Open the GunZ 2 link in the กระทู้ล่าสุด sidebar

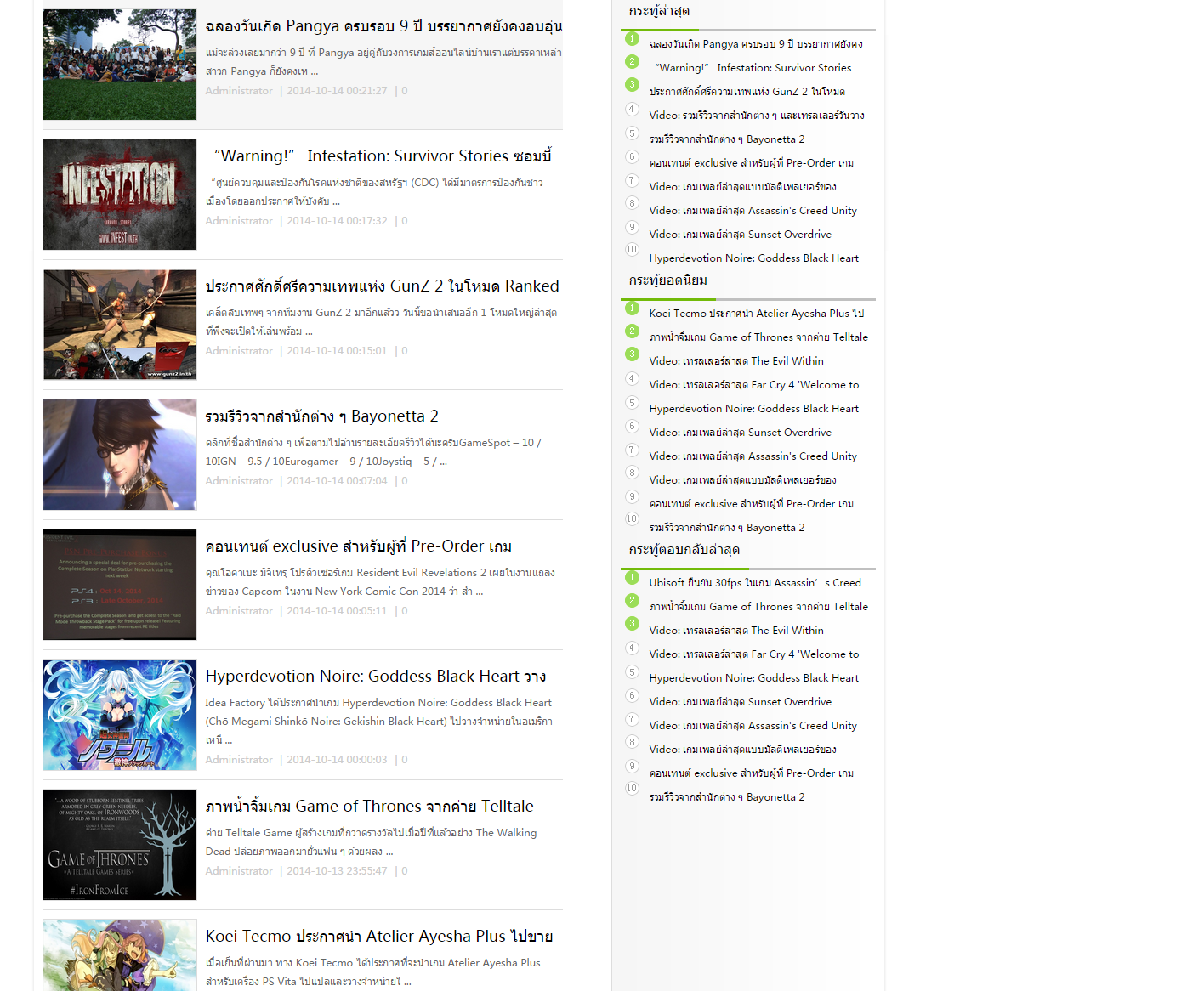(747, 92)
